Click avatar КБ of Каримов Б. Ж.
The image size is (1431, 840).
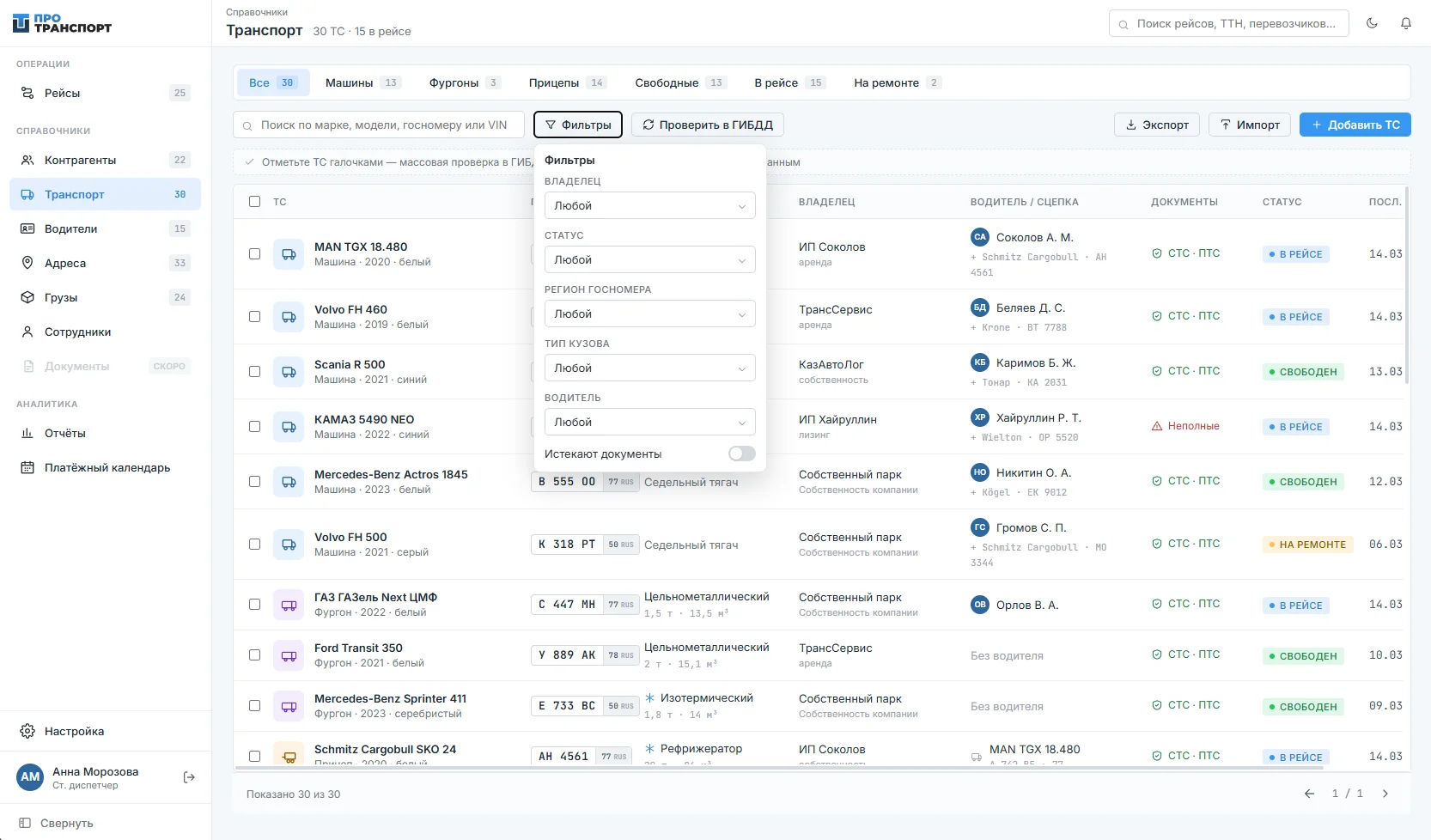[x=980, y=362]
